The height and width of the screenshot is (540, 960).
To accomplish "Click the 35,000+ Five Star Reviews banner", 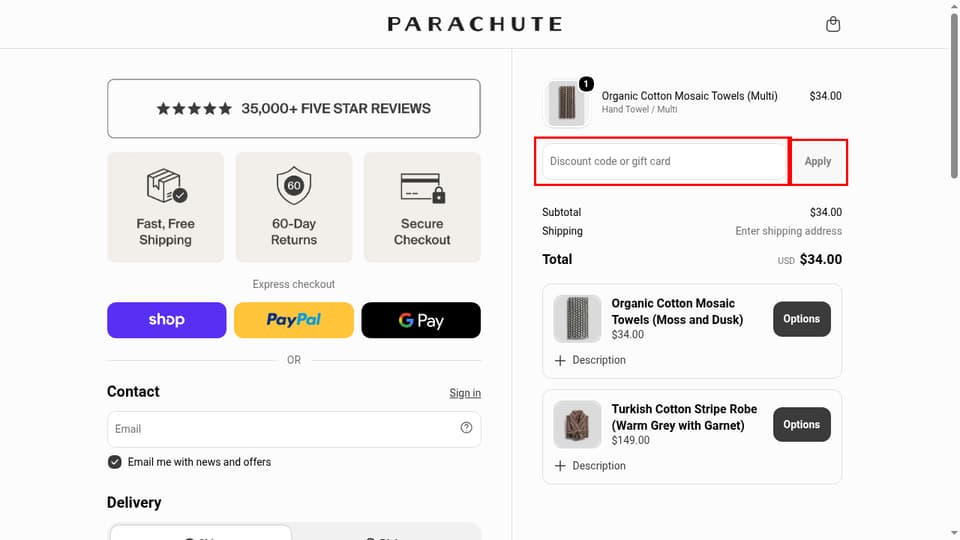I will pos(294,108).
